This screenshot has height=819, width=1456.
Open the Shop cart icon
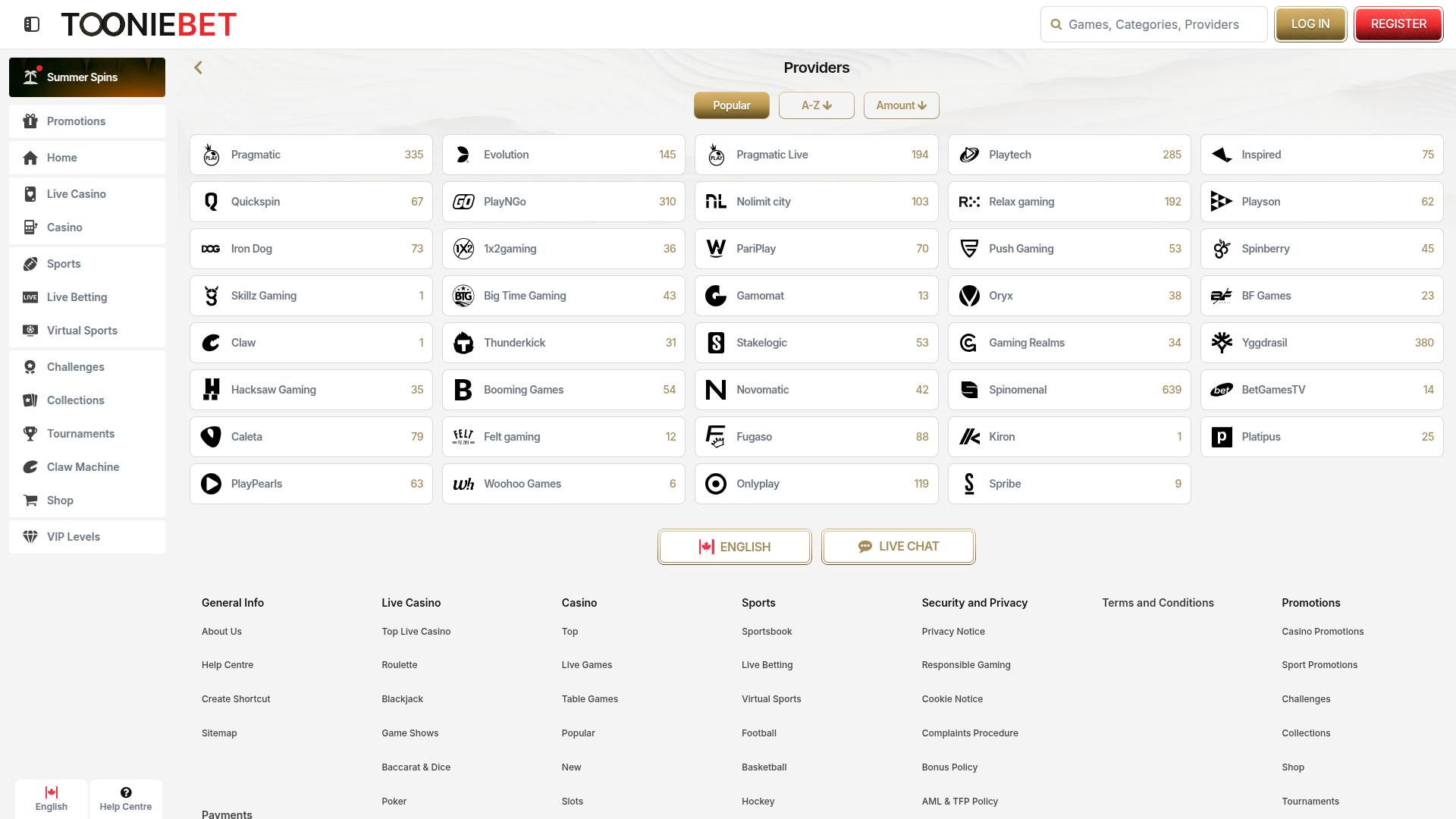pyautogui.click(x=30, y=500)
